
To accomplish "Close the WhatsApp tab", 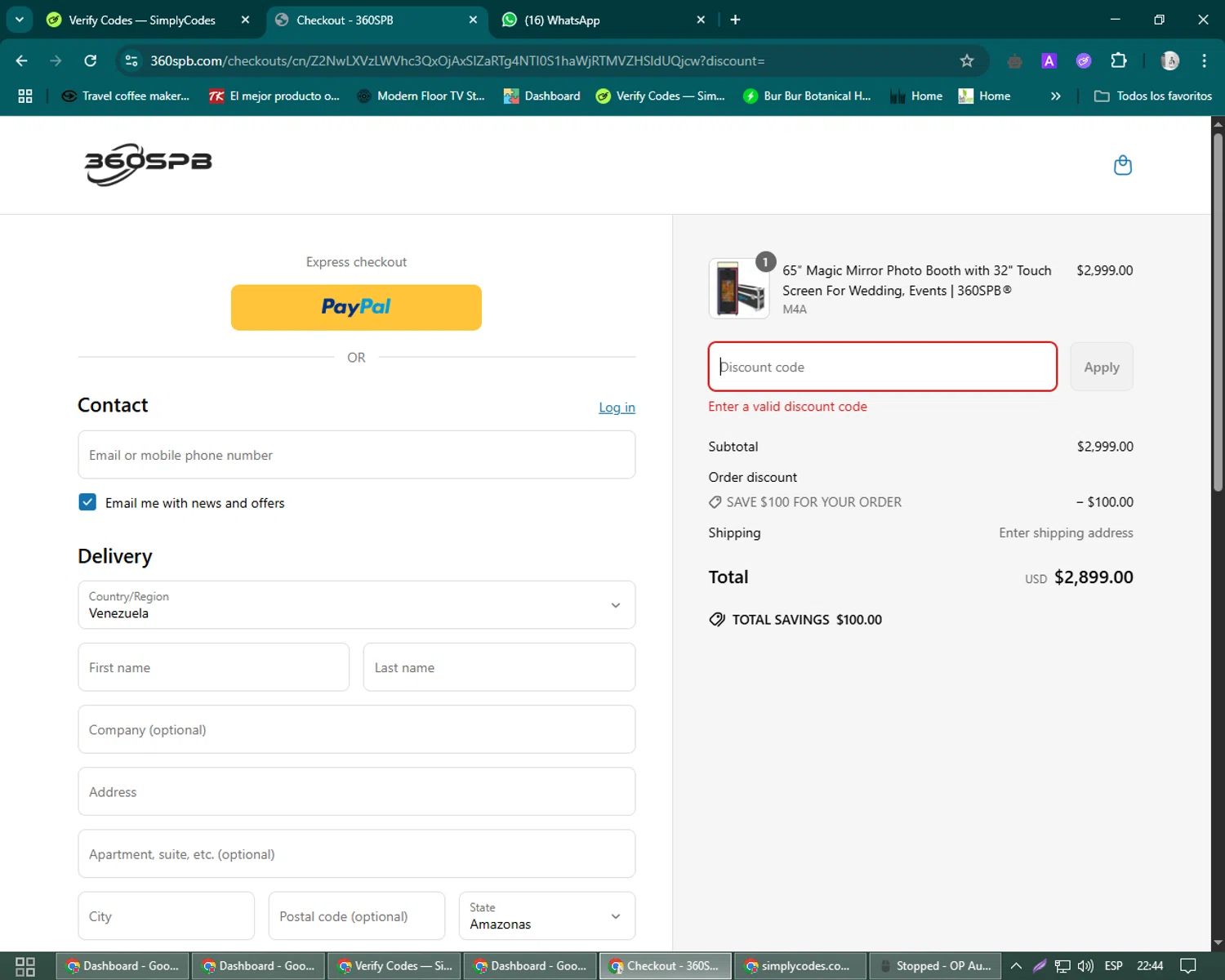I will coord(701,20).
